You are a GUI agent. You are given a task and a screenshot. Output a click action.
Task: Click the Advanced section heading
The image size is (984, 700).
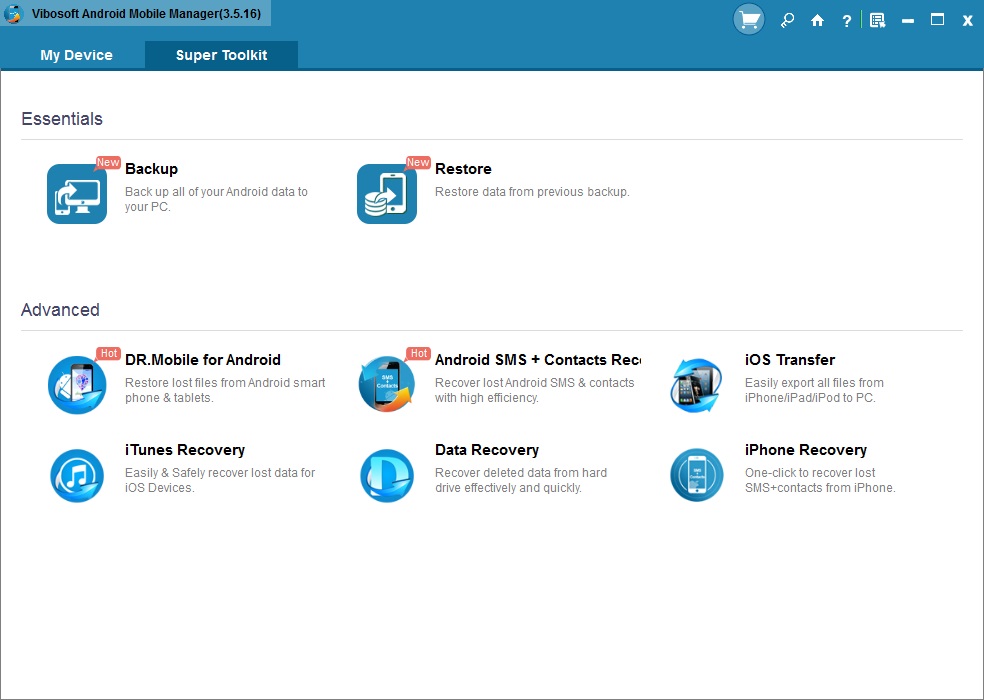coord(60,310)
